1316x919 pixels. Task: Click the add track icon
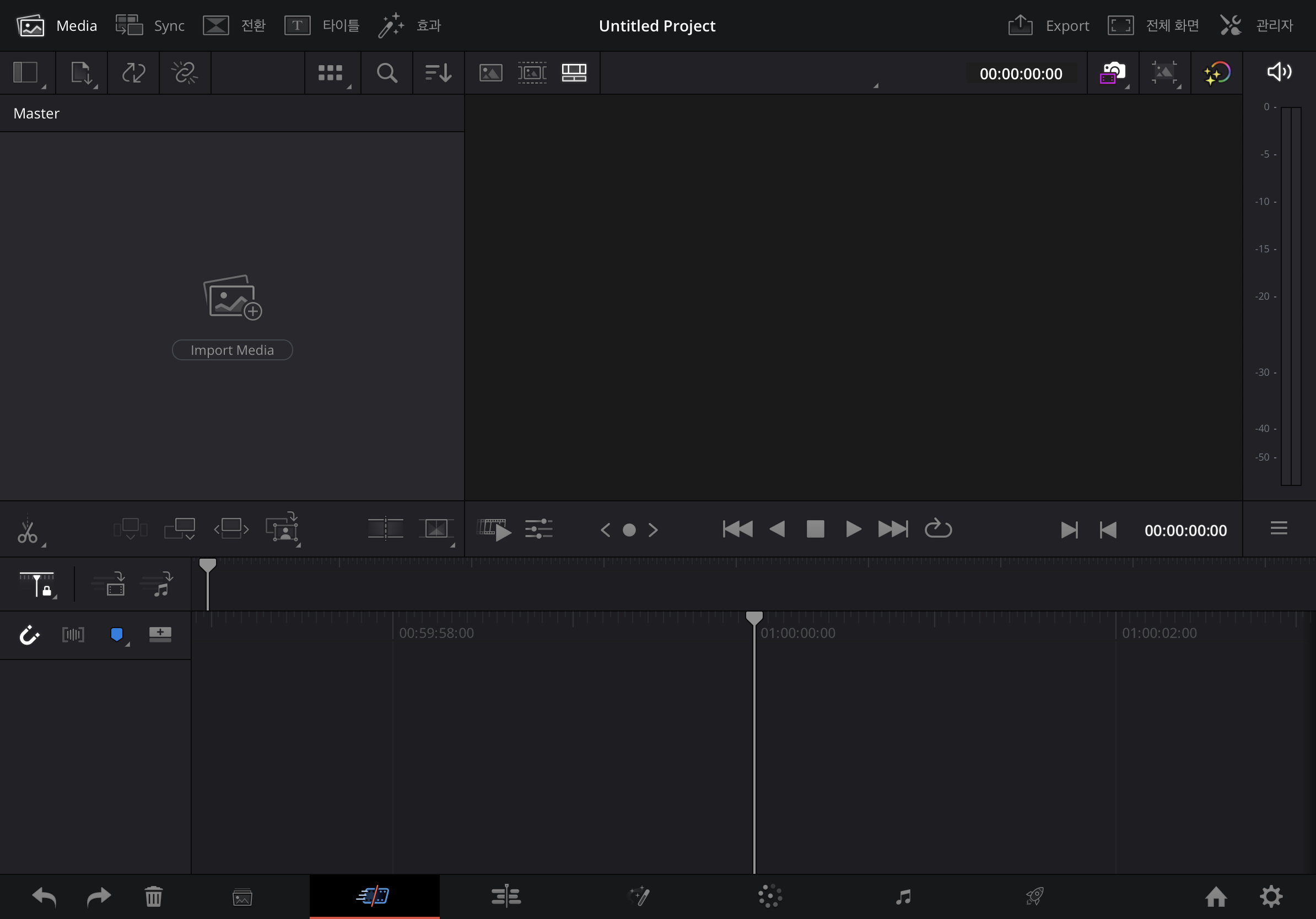point(160,634)
